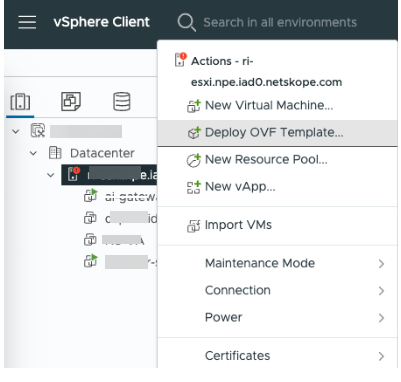Click the second VM icon under host
Screen dimensions: 401x382
tap(90, 218)
